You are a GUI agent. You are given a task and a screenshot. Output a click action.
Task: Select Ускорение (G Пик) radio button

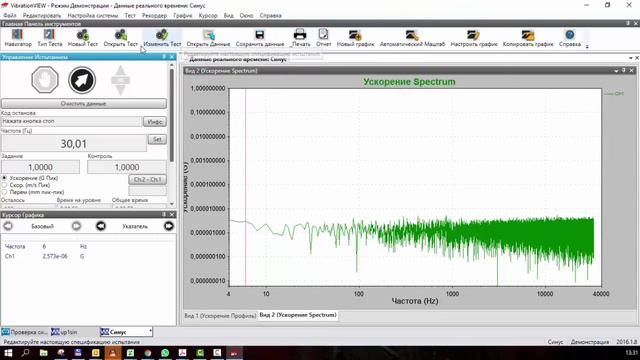[4, 178]
